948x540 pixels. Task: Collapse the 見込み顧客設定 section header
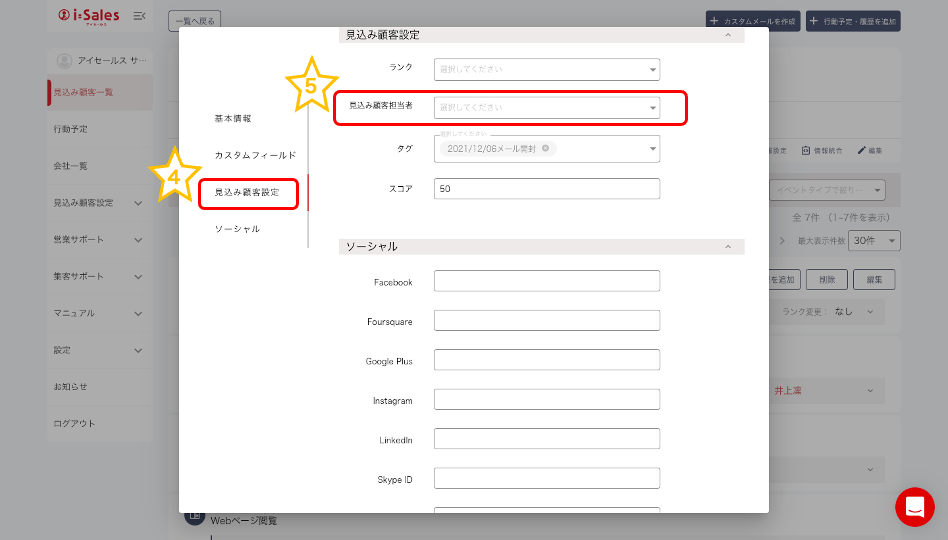pyautogui.click(x=727, y=35)
